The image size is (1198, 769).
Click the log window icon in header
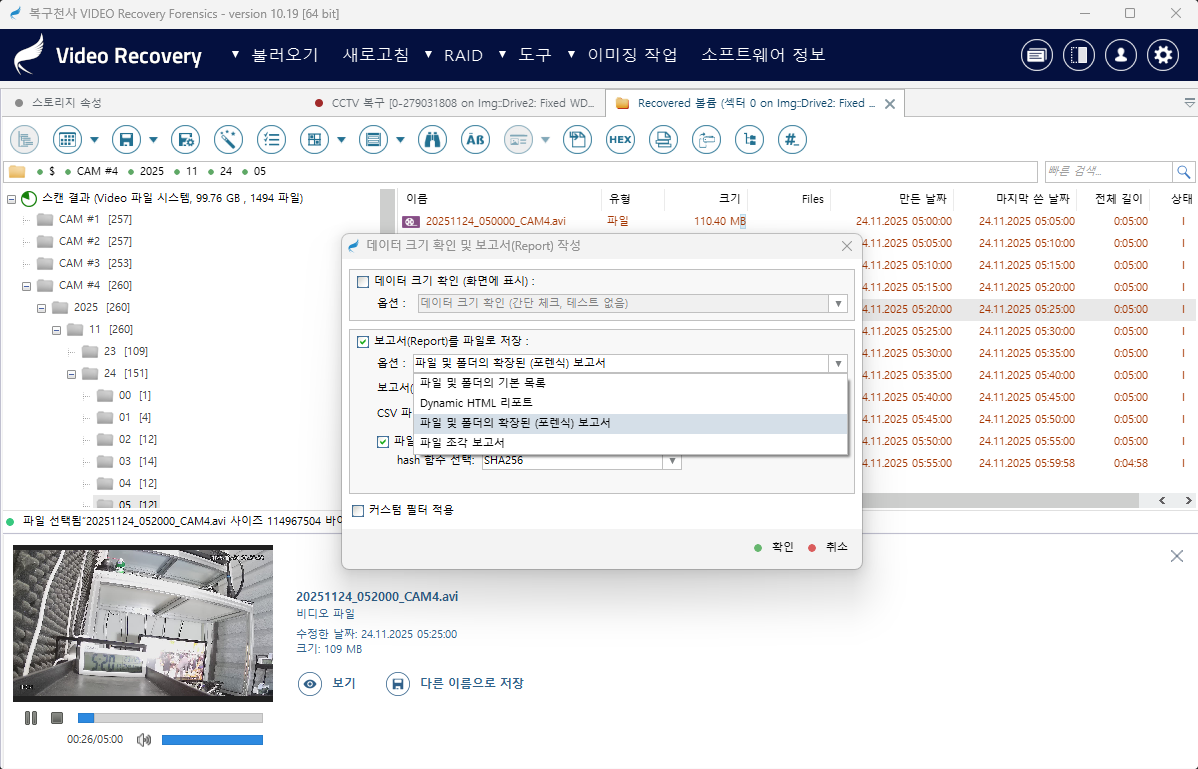tap(1037, 55)
